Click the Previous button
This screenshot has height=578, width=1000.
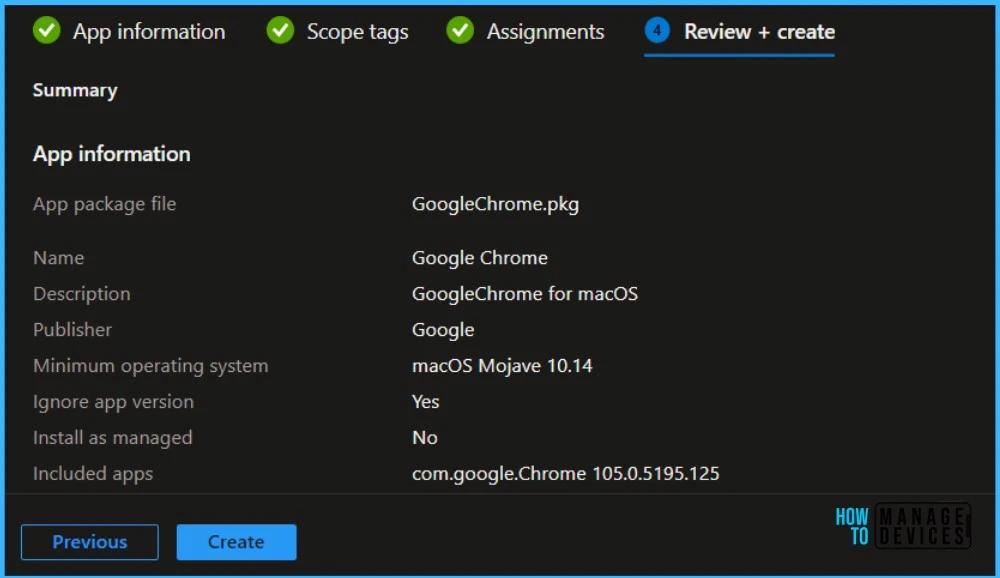point(90,542)
